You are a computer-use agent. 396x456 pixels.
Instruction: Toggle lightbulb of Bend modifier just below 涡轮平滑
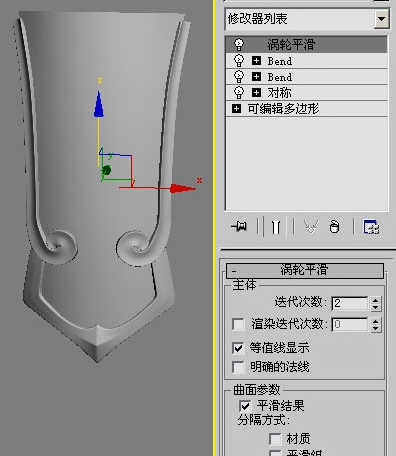pyautogui.click(x=239, y=61)
